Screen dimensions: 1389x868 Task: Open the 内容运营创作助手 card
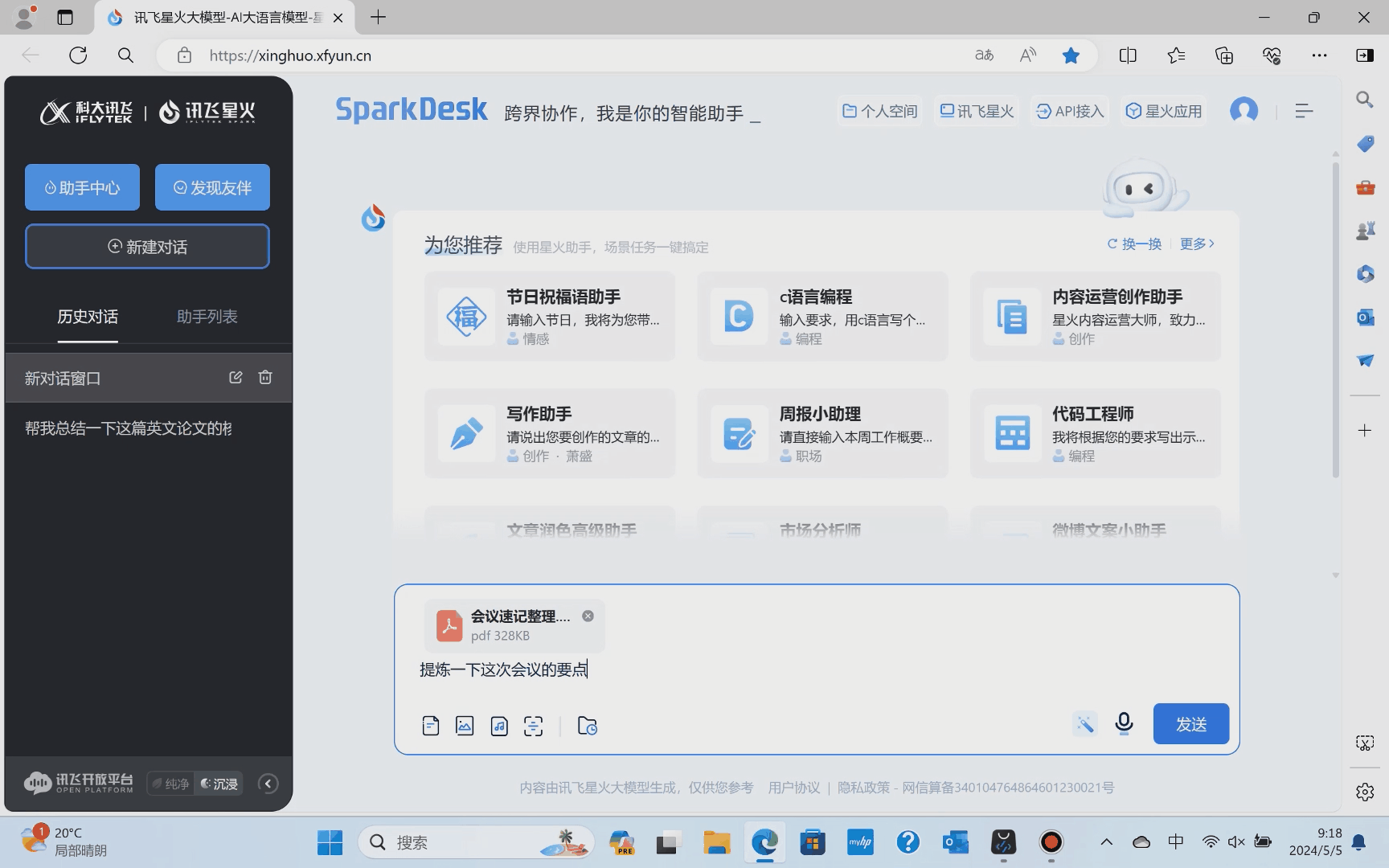pos(1095,317)
